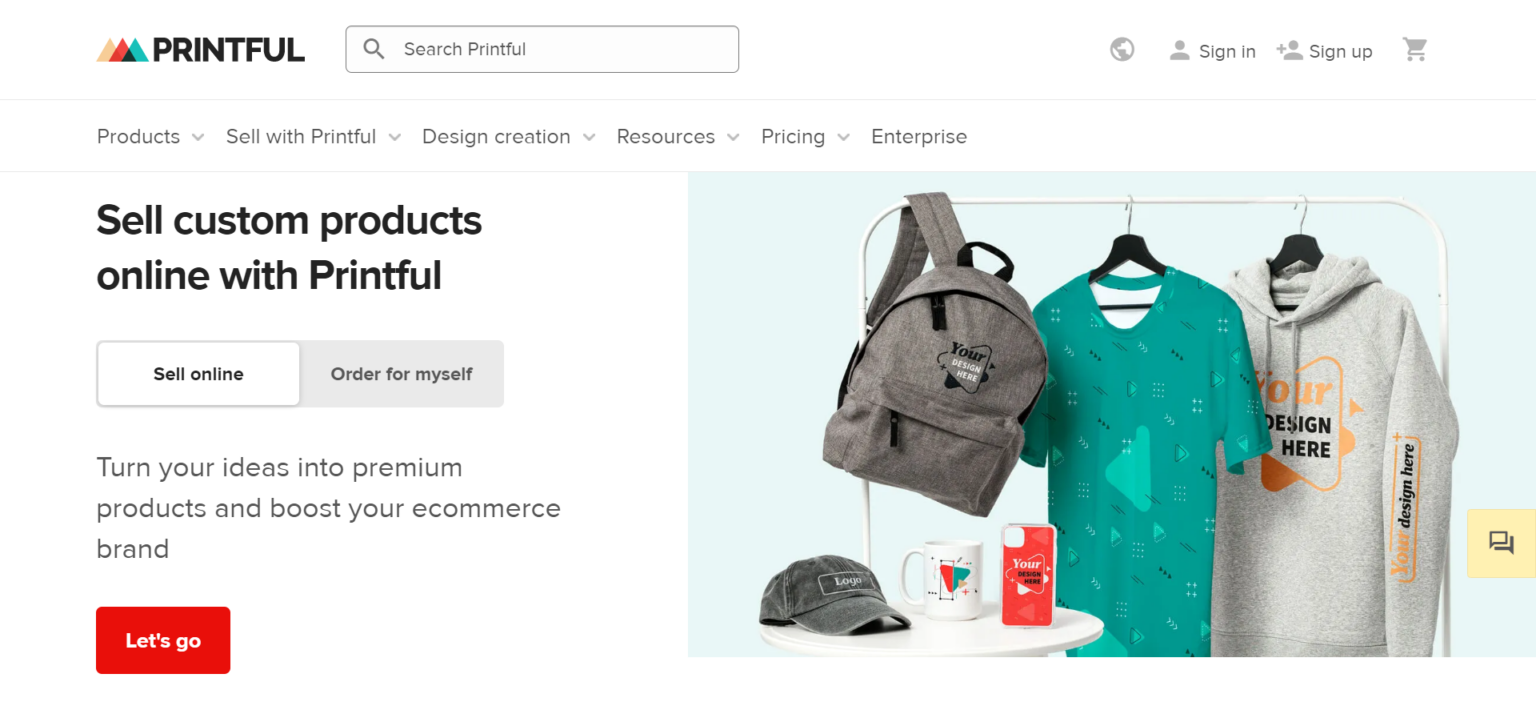
Task: Open the Resources dropdown
Action: coord(665,136)
